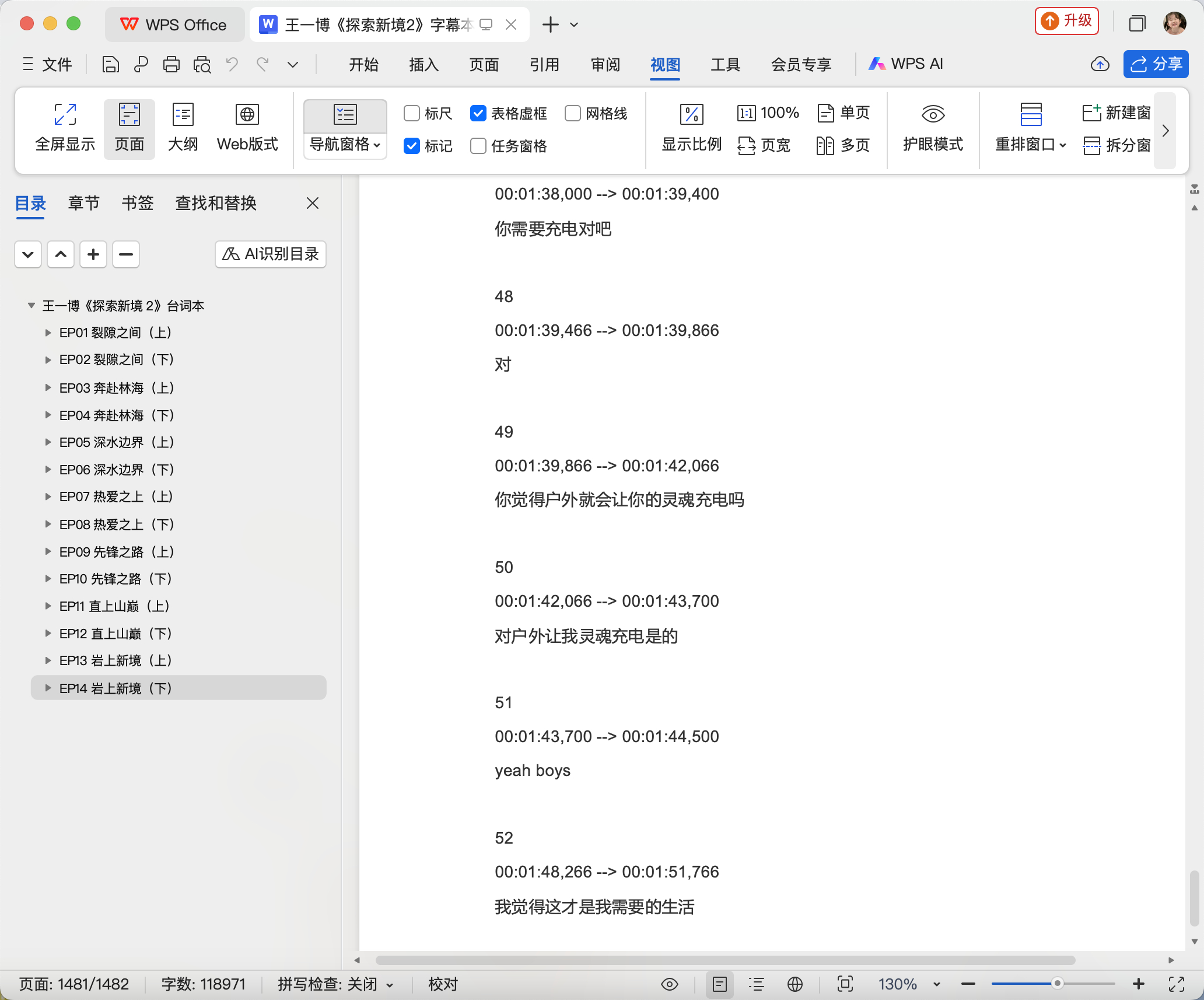Uncheck the Markup (标记) checkbox
1204x1000 pixels.
tap(412, 146)
